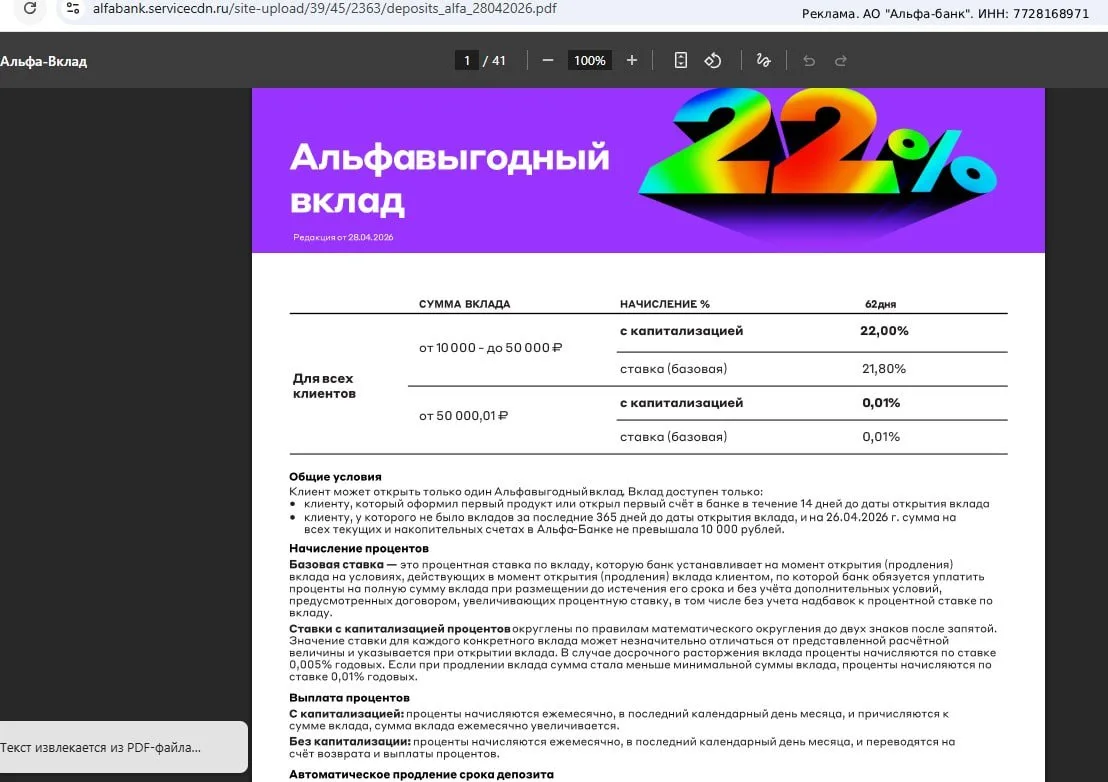Toggle fit to page icon

point(680,61)
